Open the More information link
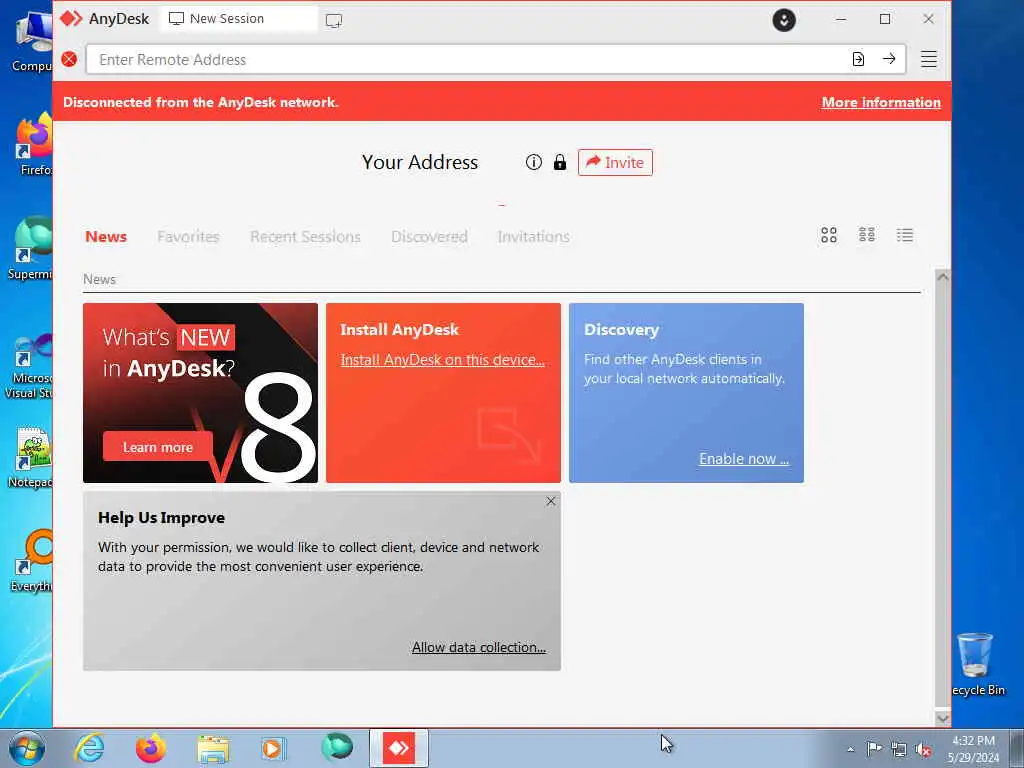 (x=881, y=102)
